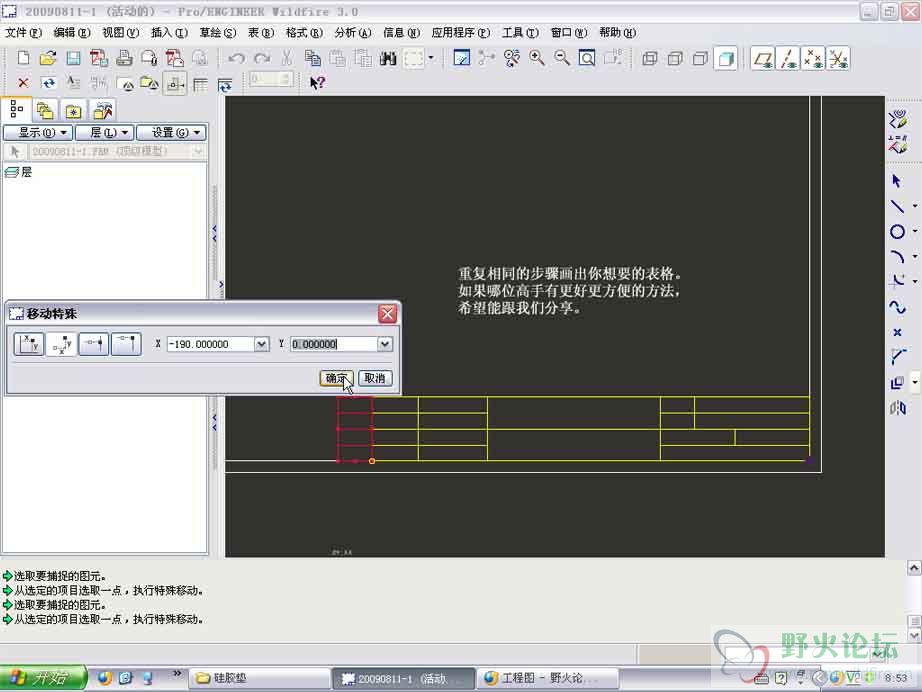
Task: Click the Mirror entities tool
Action: (897, 407)
